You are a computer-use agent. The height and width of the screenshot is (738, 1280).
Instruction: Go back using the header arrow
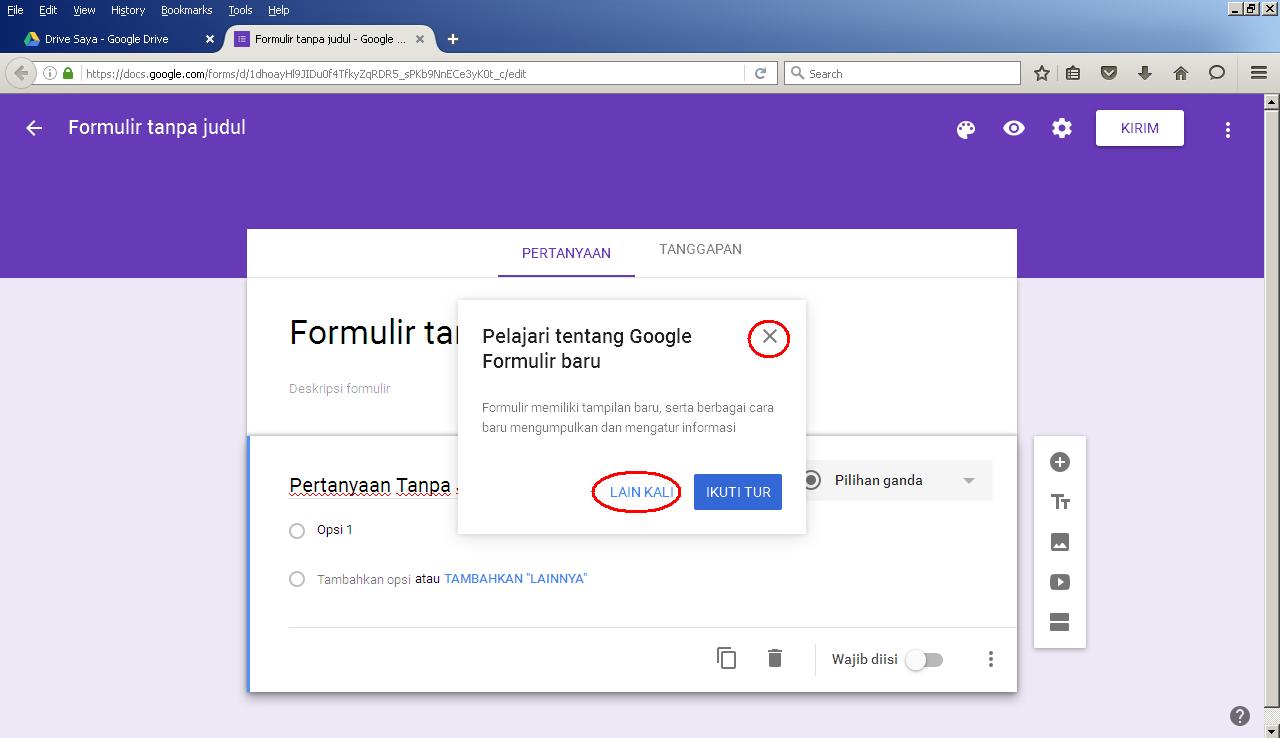click(34, 128)
